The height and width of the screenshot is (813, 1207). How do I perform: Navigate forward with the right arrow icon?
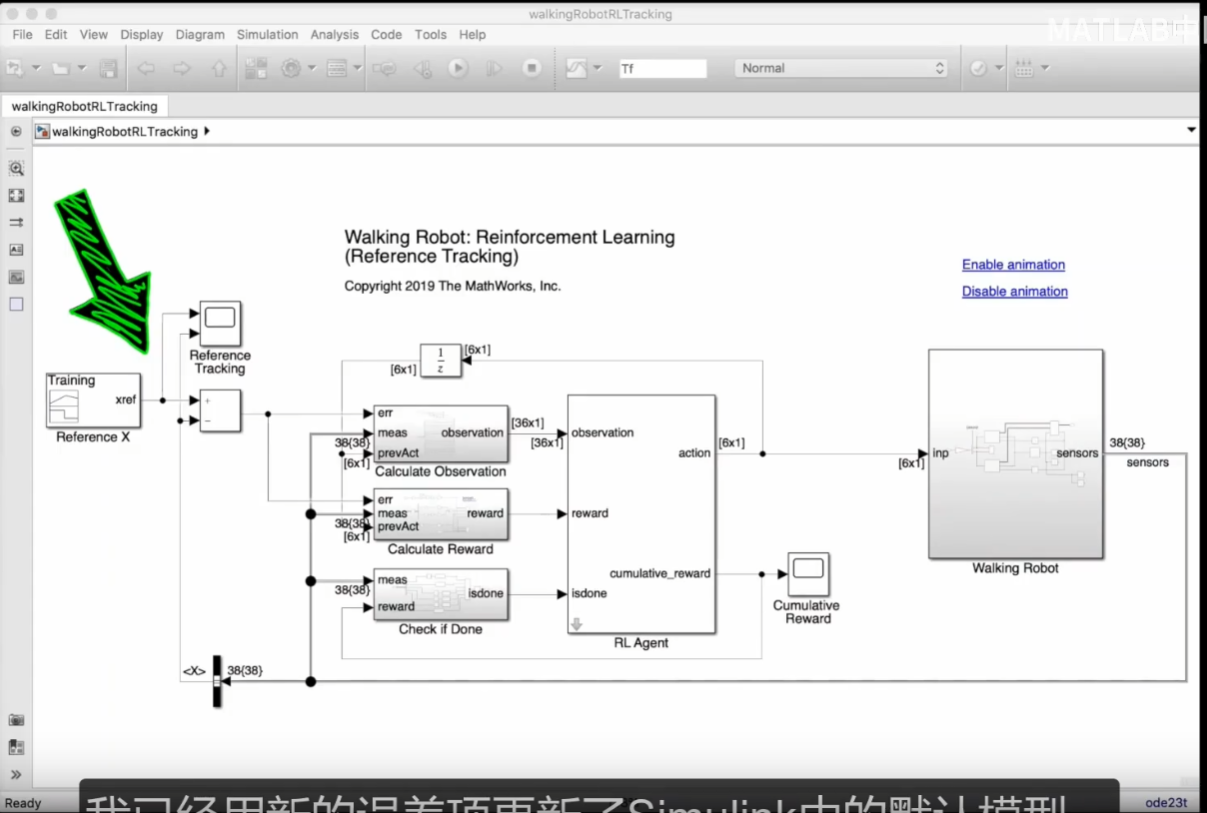(x=182, y=68)
